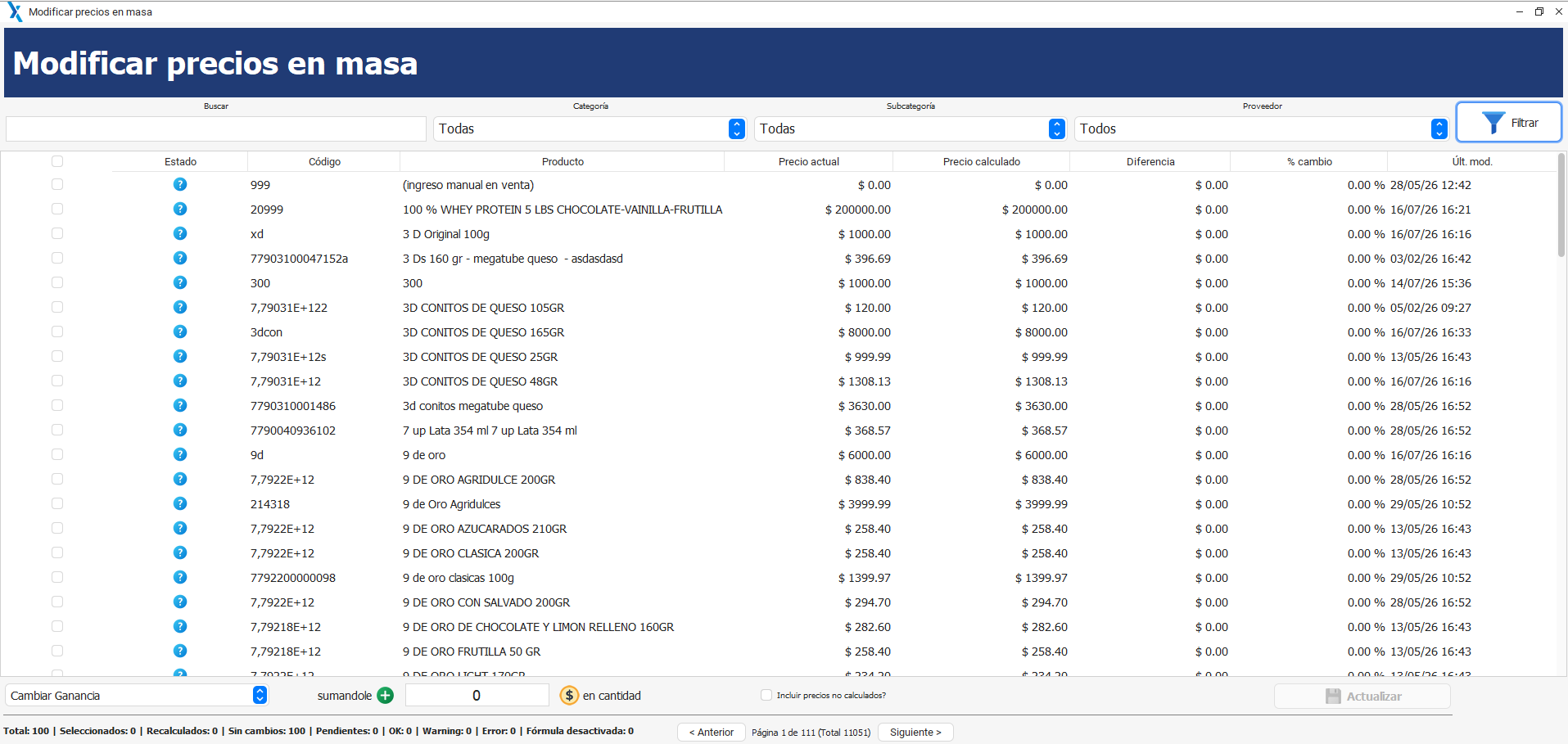Click the Filtrar button
The height and width of the screenshot is (744, 1568).
(1508, 123)
